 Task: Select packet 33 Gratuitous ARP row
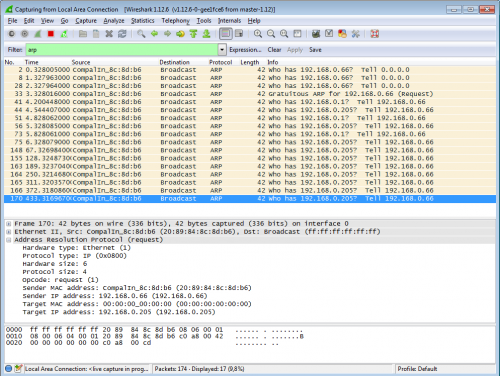pos(250,94)
